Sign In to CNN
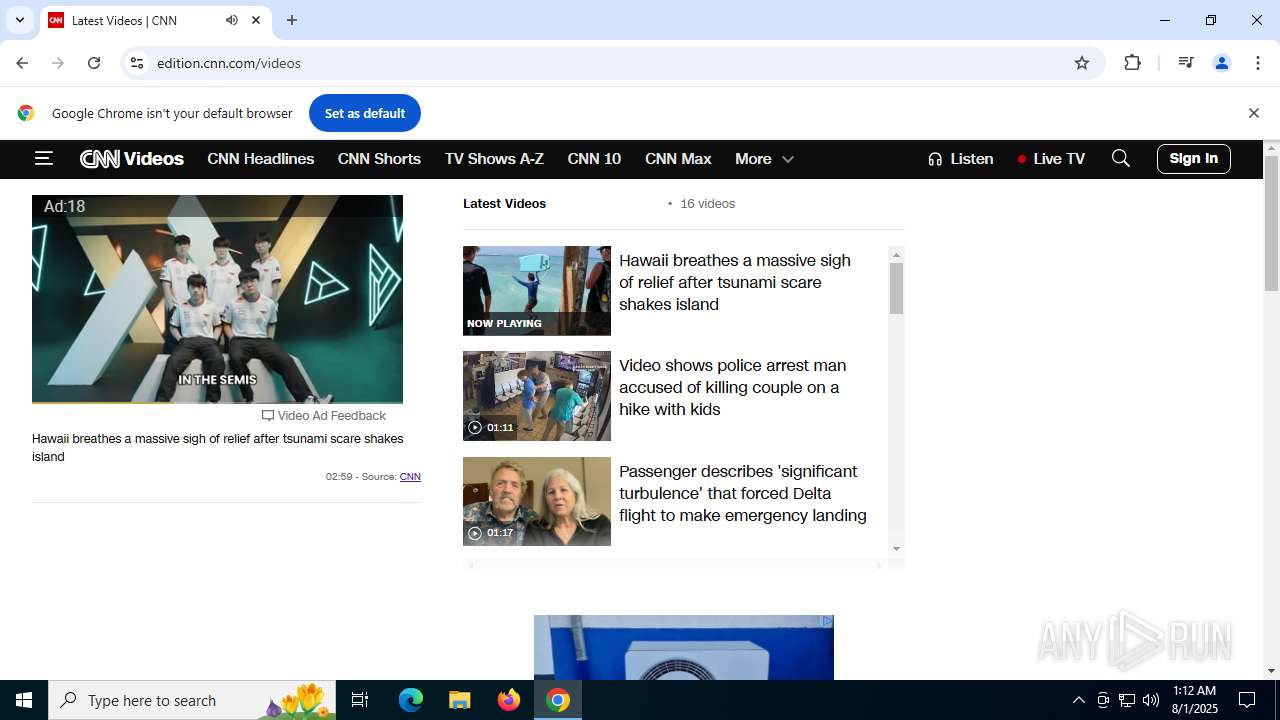1280x720 pixels. tap(1194, 158)
